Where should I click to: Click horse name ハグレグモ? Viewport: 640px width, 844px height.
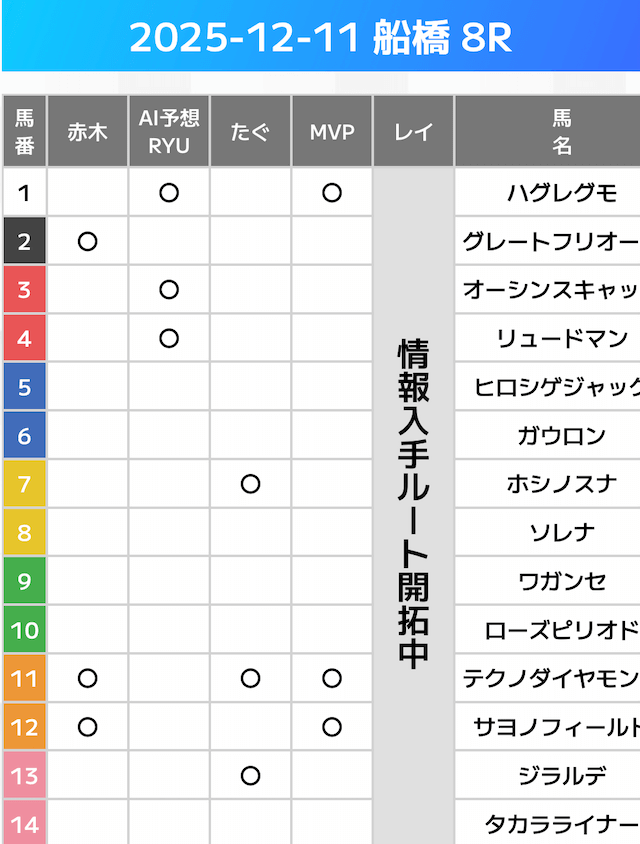[x=562, y=193]
